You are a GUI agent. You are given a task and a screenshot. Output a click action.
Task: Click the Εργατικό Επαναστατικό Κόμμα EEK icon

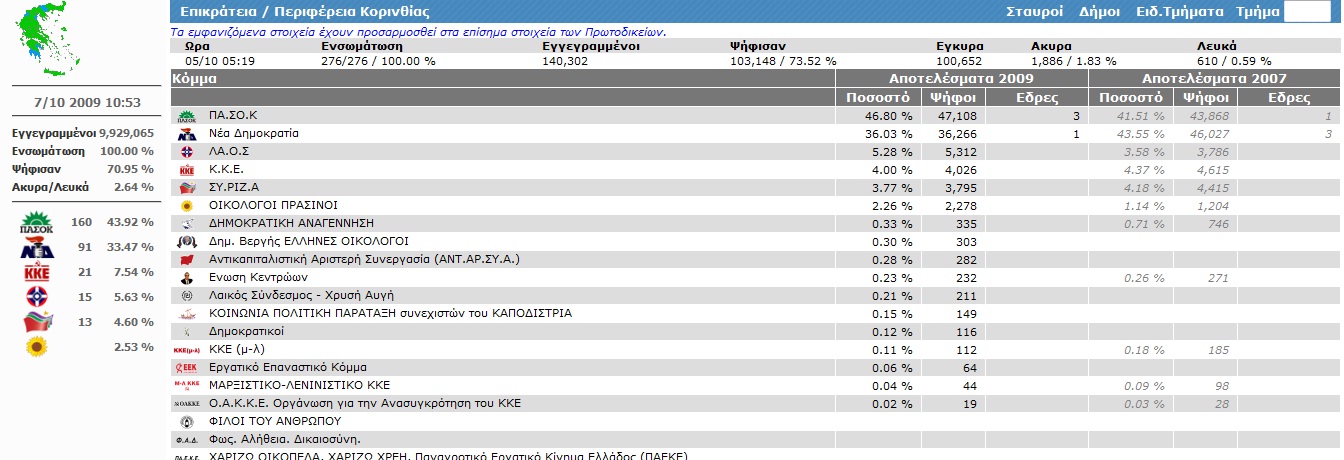[187, 368]
